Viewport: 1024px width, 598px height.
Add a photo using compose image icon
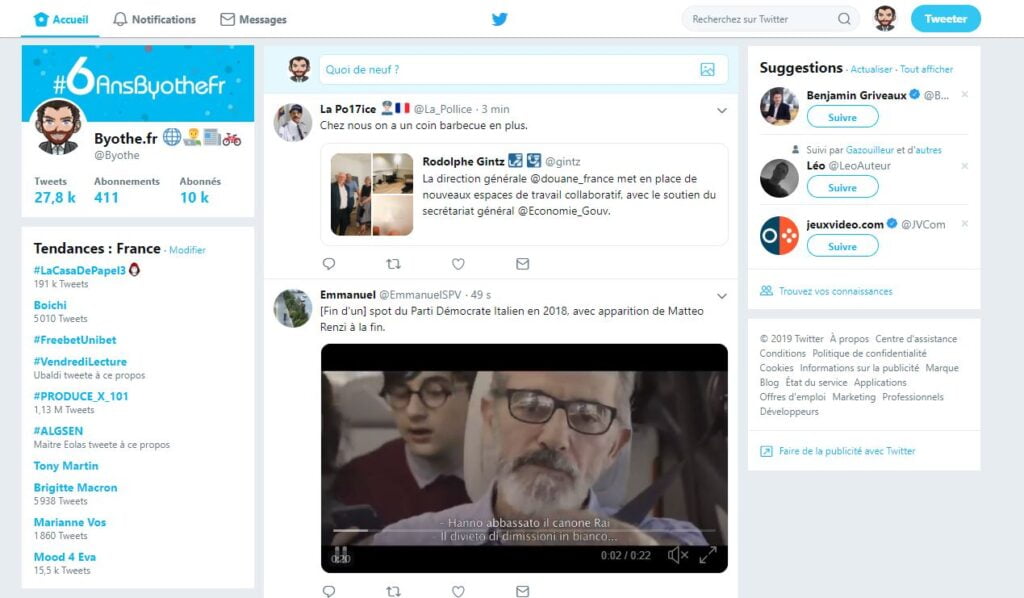click(x=707, y=70)
